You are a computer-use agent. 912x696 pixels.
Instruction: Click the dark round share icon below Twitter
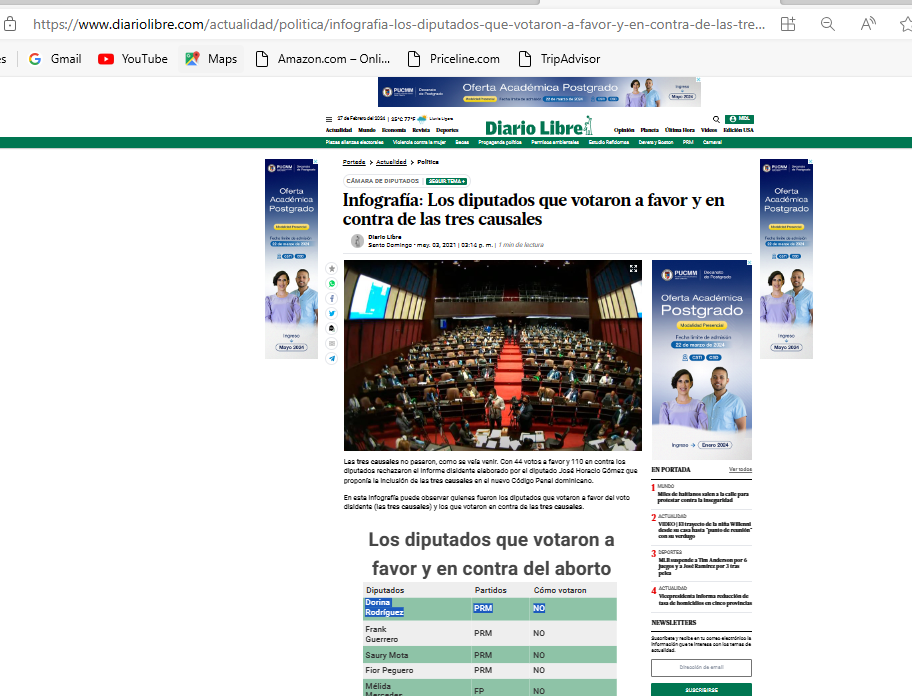(x=332, y=329)
